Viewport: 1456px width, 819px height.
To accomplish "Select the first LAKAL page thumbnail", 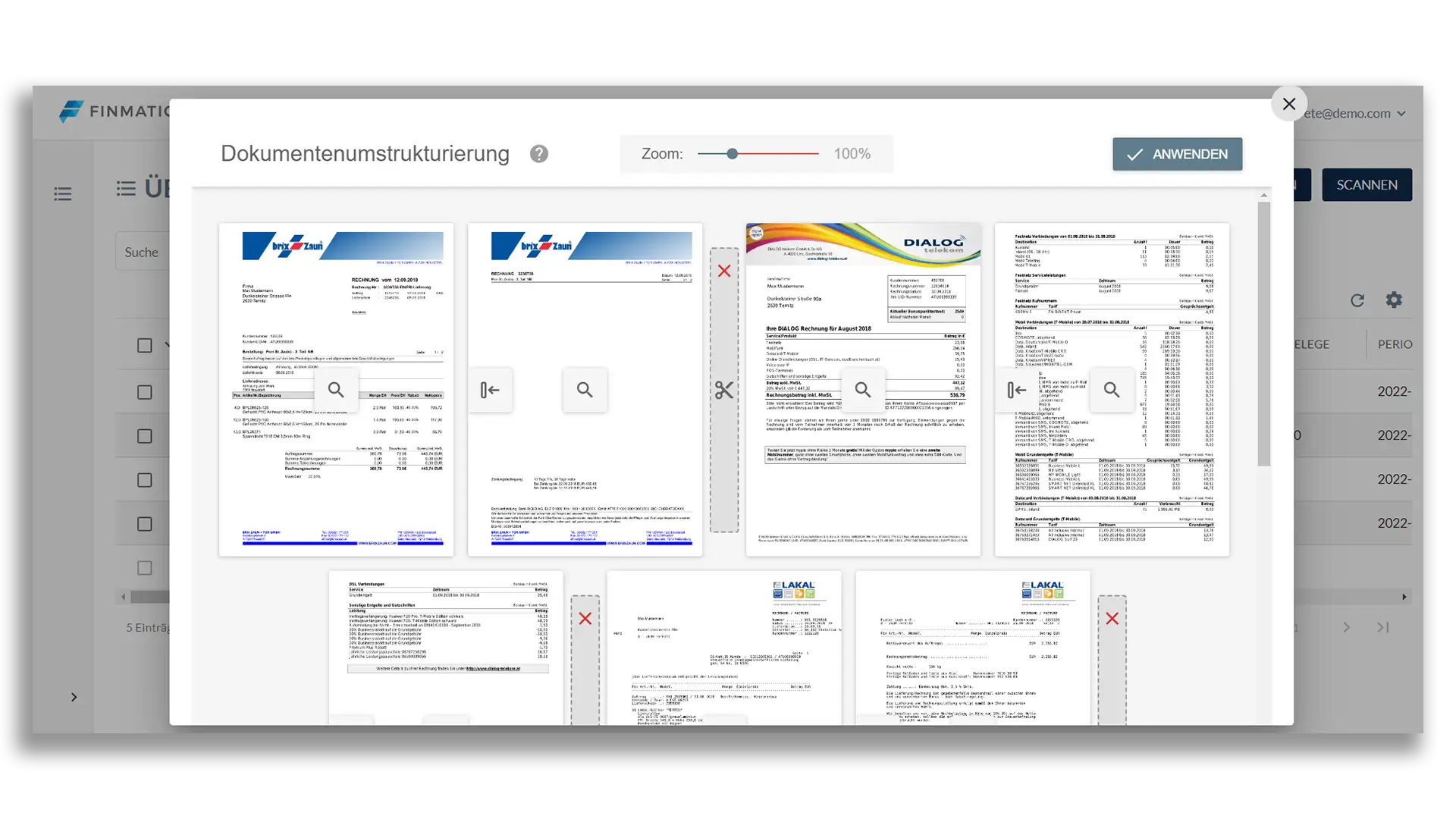I will (724, 648).
